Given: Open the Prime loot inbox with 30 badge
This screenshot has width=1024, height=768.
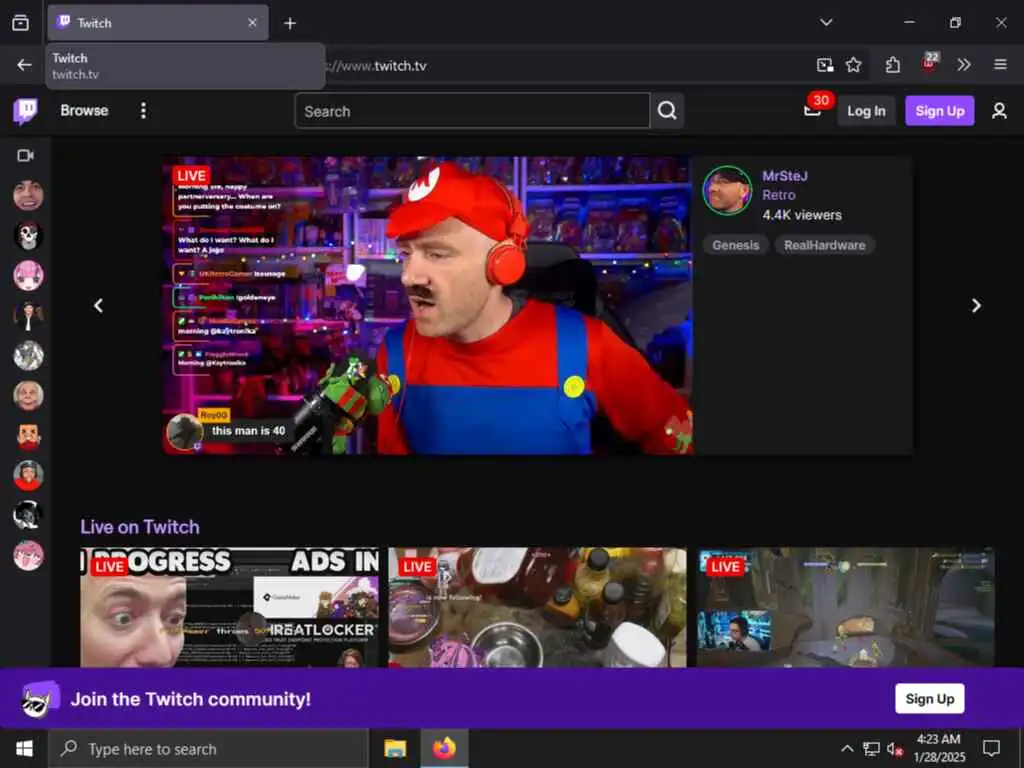Looking at the screenshot, I should coord(814,108).
